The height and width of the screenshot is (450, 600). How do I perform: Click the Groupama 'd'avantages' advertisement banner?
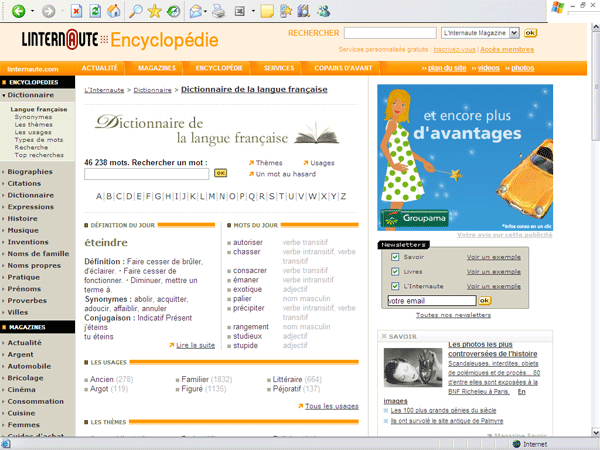465,158
